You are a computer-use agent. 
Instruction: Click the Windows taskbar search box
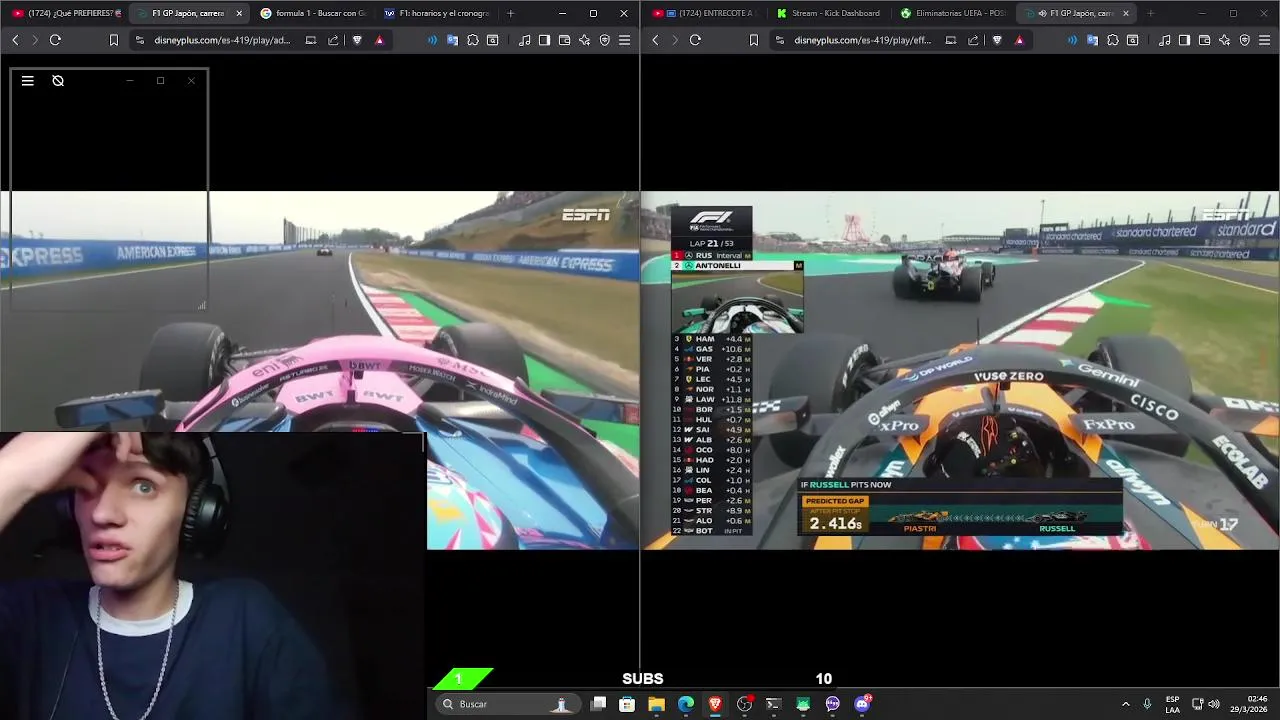click(507, 704)
